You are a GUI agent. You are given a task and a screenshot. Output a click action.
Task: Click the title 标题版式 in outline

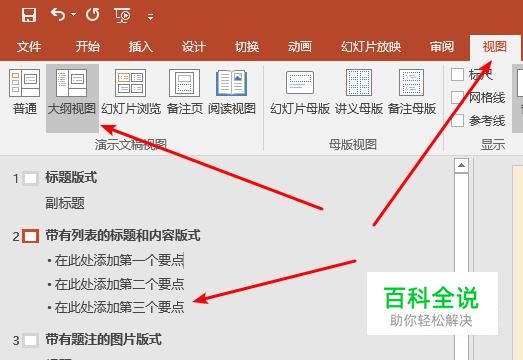click(71, 177)
